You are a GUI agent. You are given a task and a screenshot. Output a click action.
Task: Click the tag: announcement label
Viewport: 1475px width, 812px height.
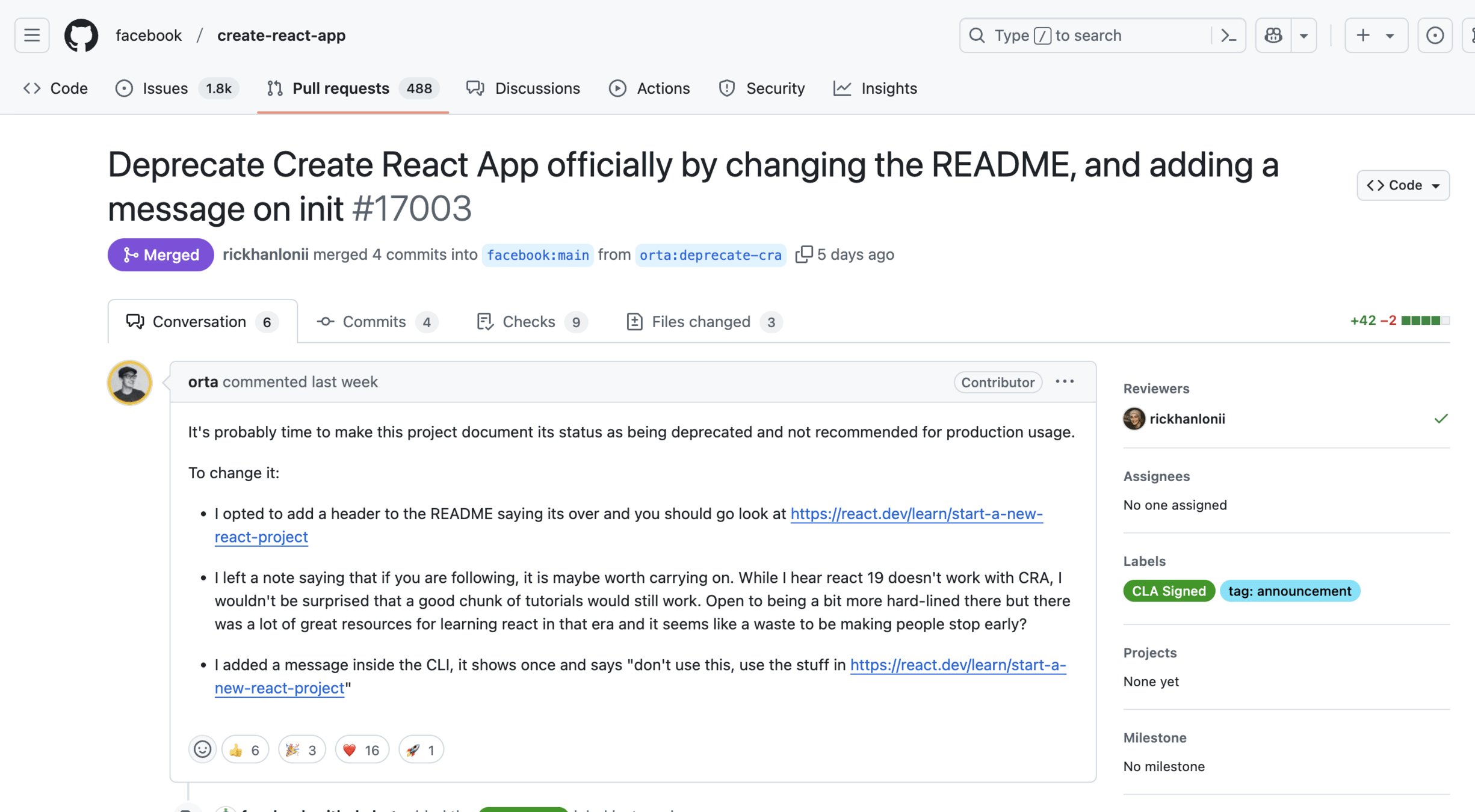coord(1289,591)
